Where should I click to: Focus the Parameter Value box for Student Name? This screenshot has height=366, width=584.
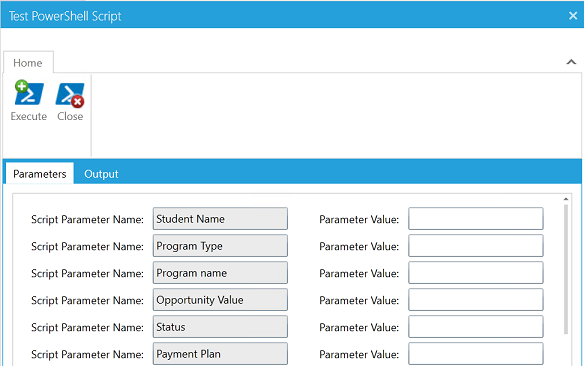point(476,219)
